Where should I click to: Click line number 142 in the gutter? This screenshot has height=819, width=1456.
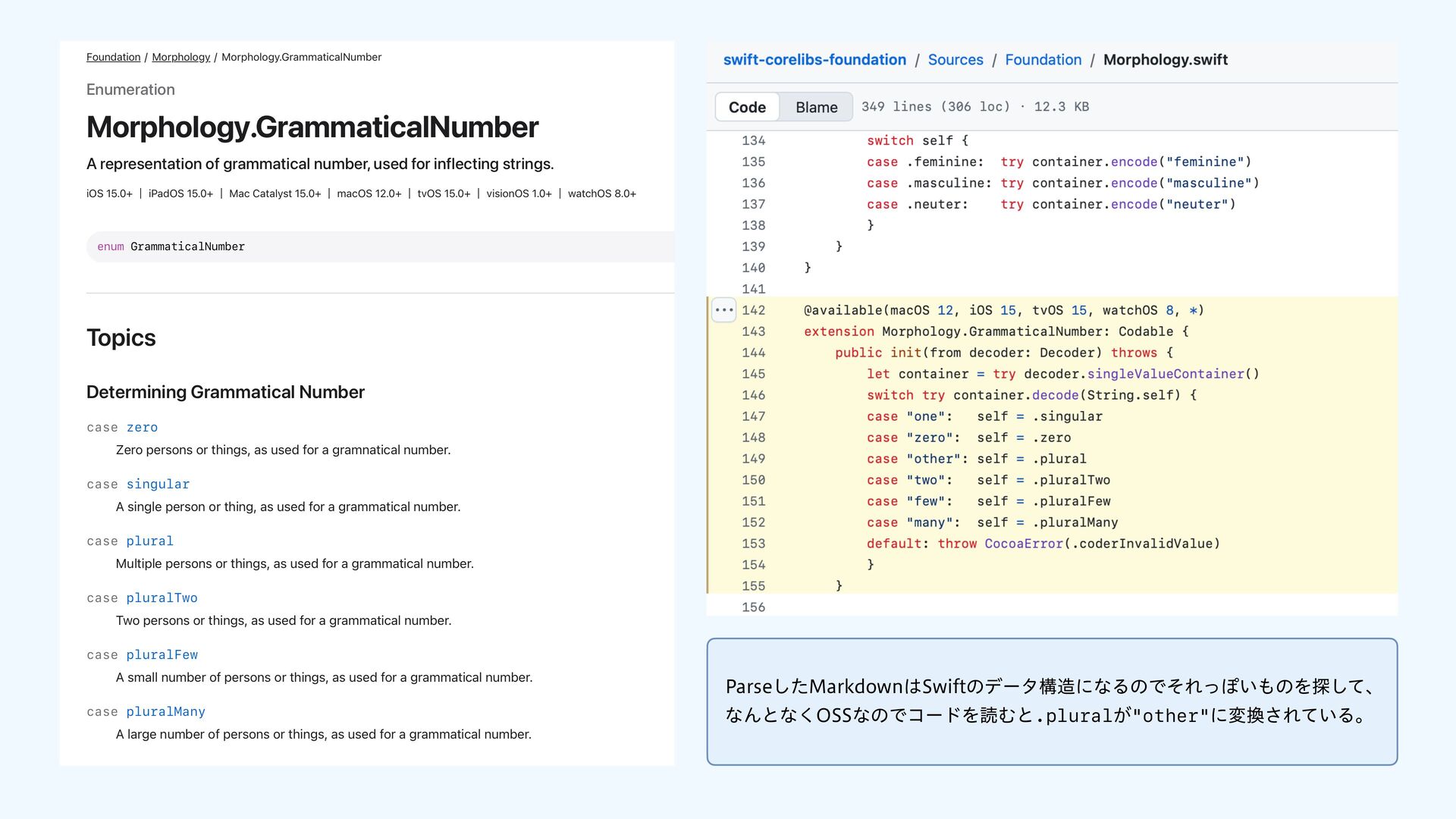coord(753,310)
